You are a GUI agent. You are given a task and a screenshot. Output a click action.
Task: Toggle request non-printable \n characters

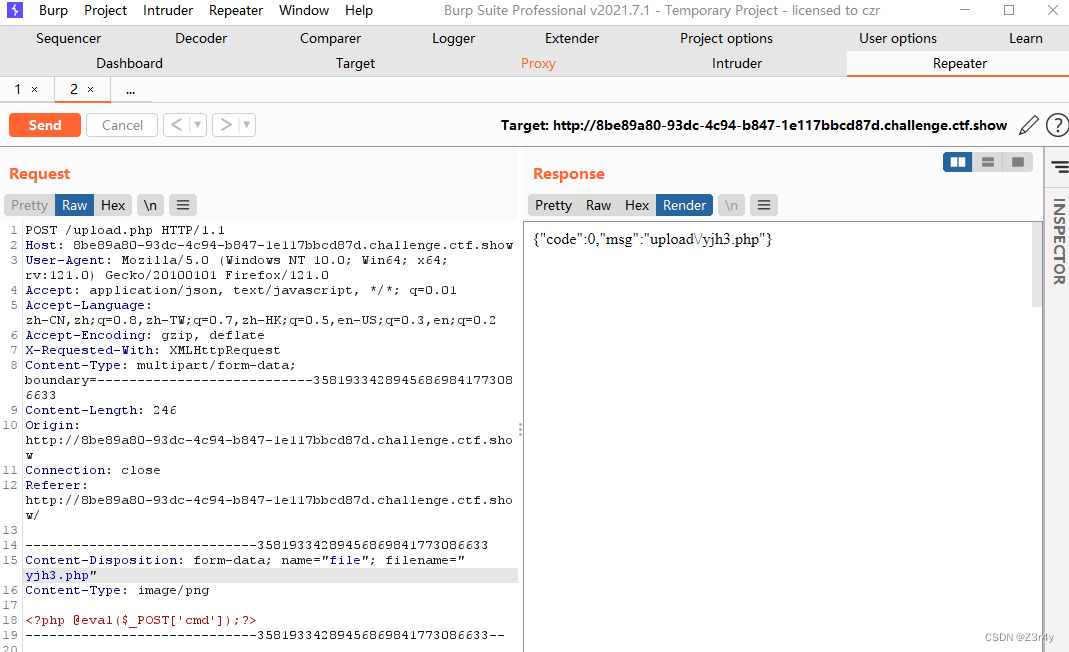tap(150, 205)
